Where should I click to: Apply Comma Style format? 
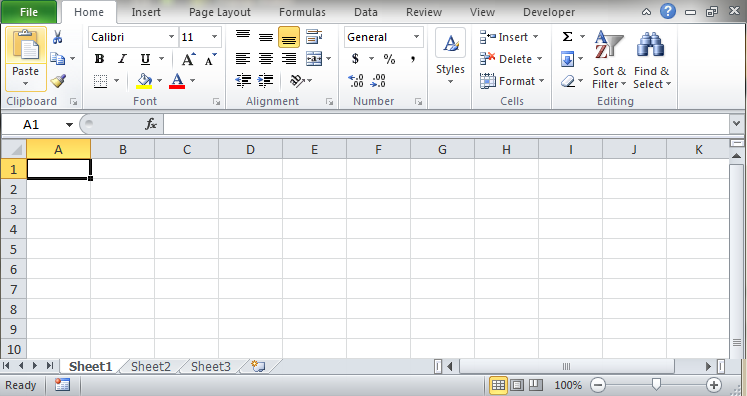[413, 59]
